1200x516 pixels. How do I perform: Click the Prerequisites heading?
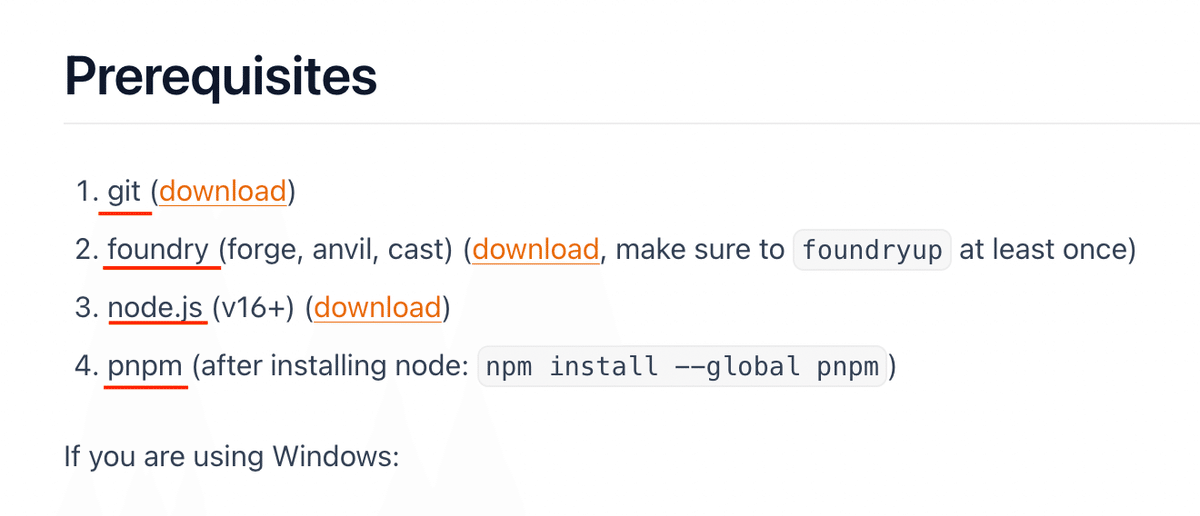221,76
